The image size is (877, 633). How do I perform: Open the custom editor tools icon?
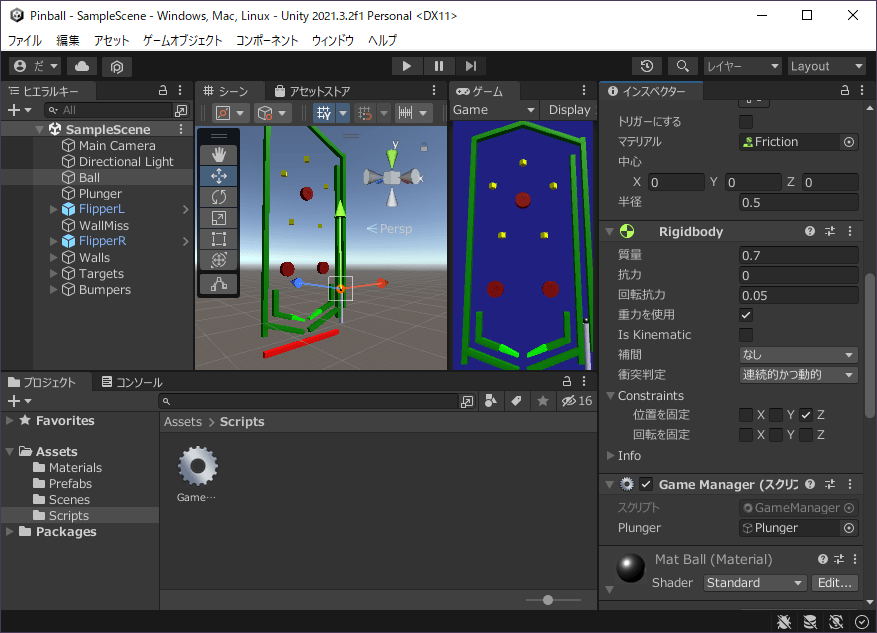coord(219,284)
